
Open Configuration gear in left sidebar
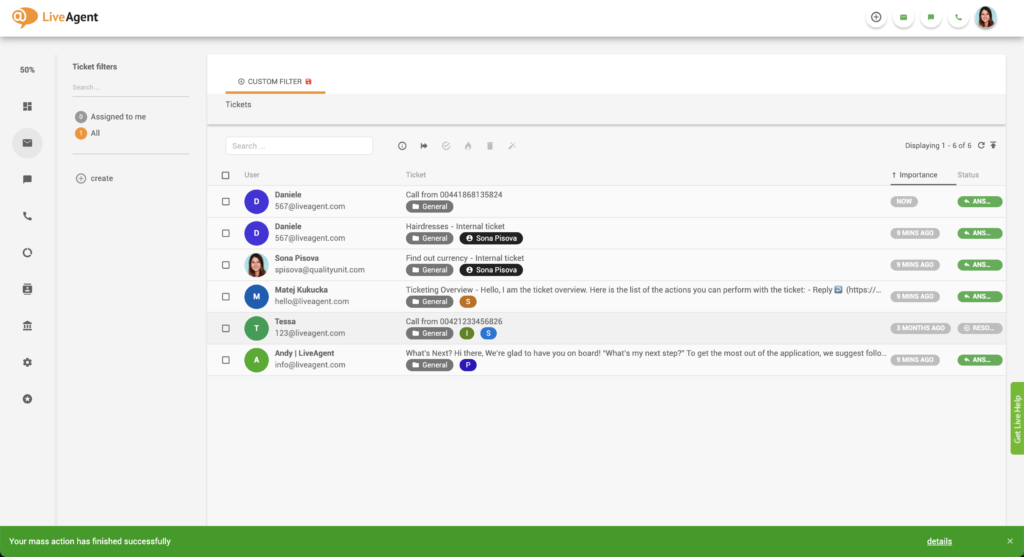[27, 362]
